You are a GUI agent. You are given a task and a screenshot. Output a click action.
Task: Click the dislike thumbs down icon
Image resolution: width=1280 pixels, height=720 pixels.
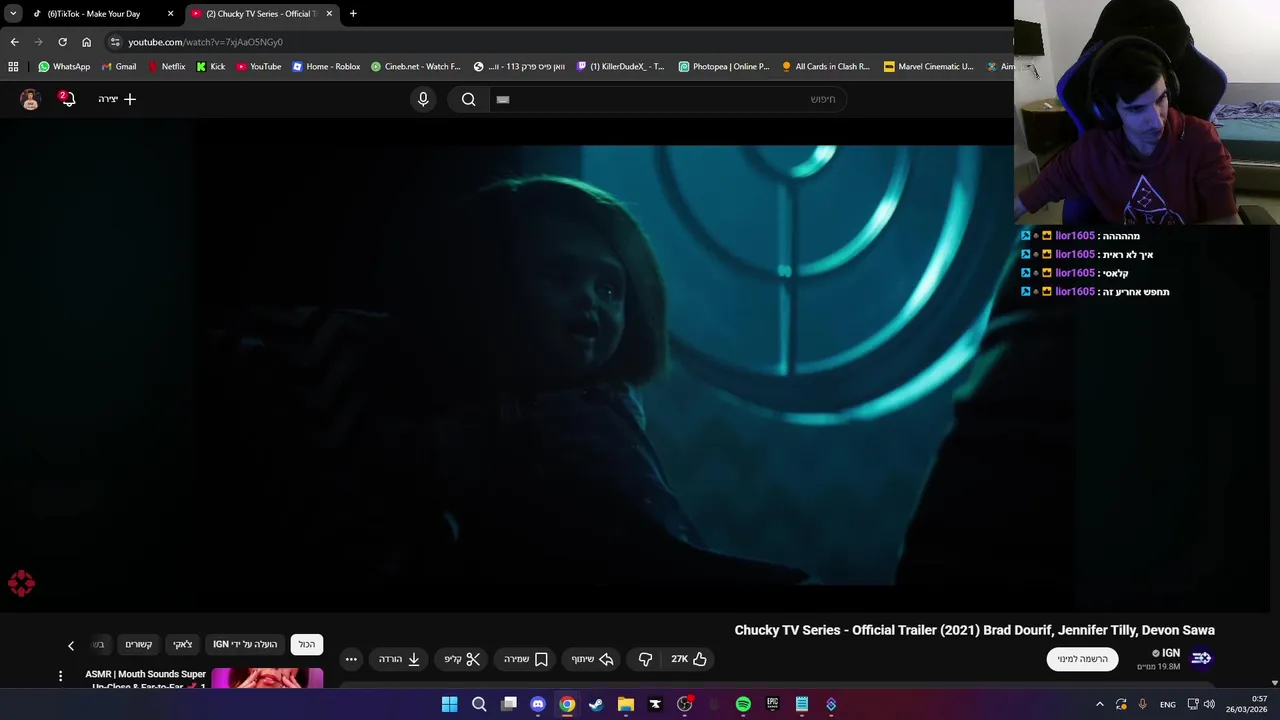tap(645, 659)
